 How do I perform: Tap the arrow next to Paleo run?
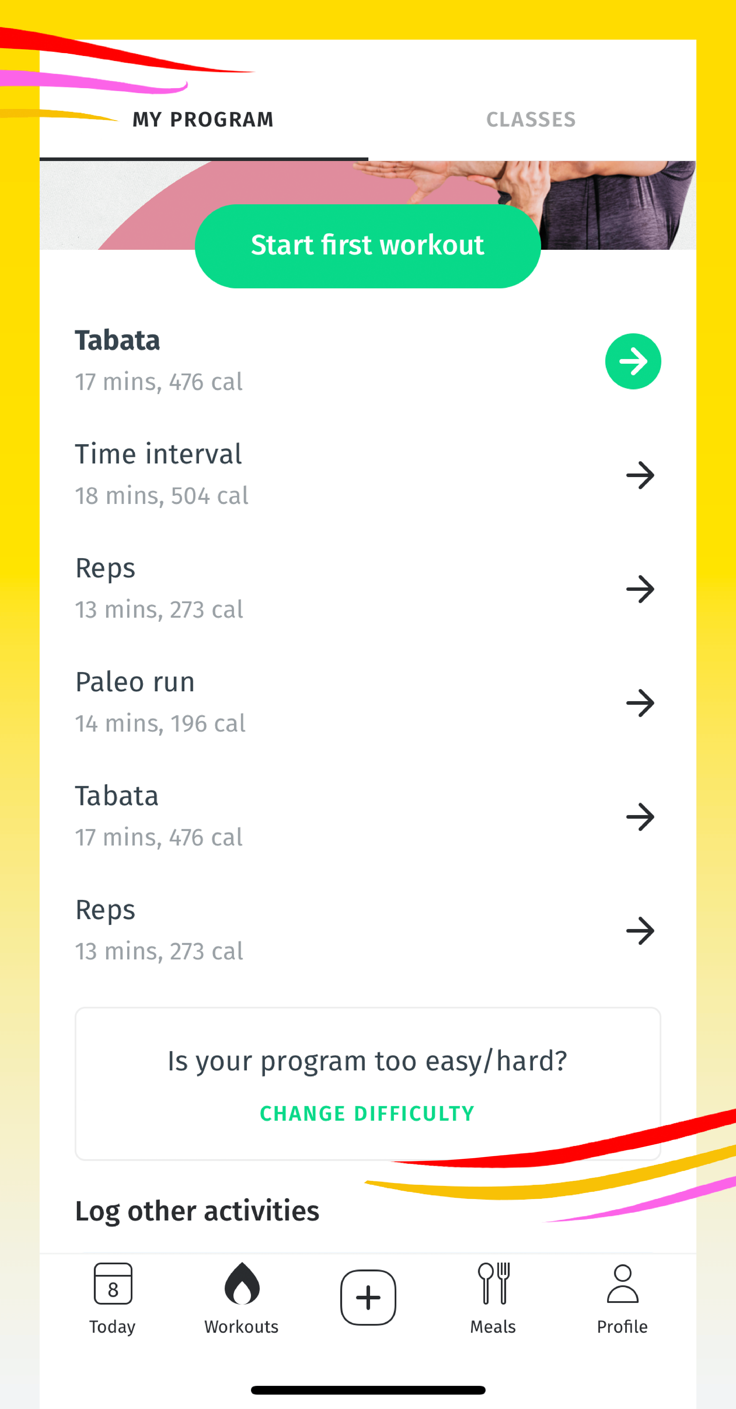(640, 703)
